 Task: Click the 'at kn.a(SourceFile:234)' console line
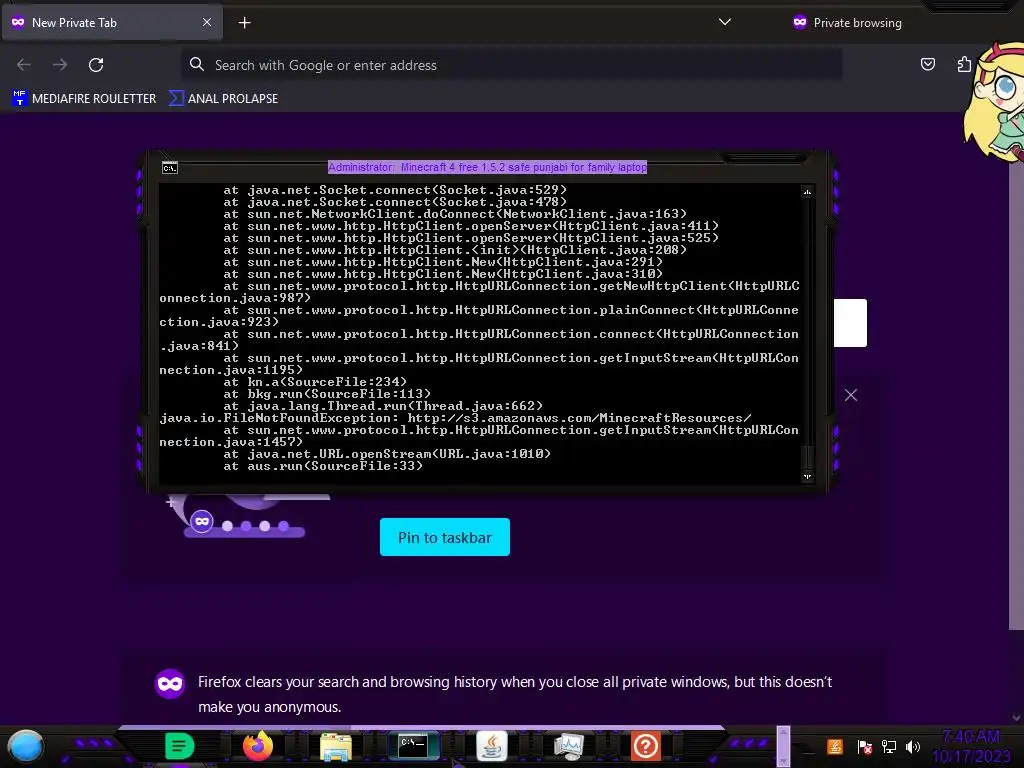315,381
